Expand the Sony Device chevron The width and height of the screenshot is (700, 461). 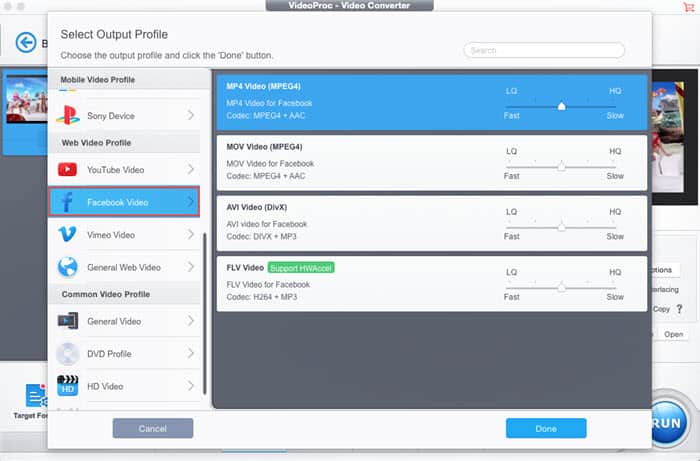point(191,115)
